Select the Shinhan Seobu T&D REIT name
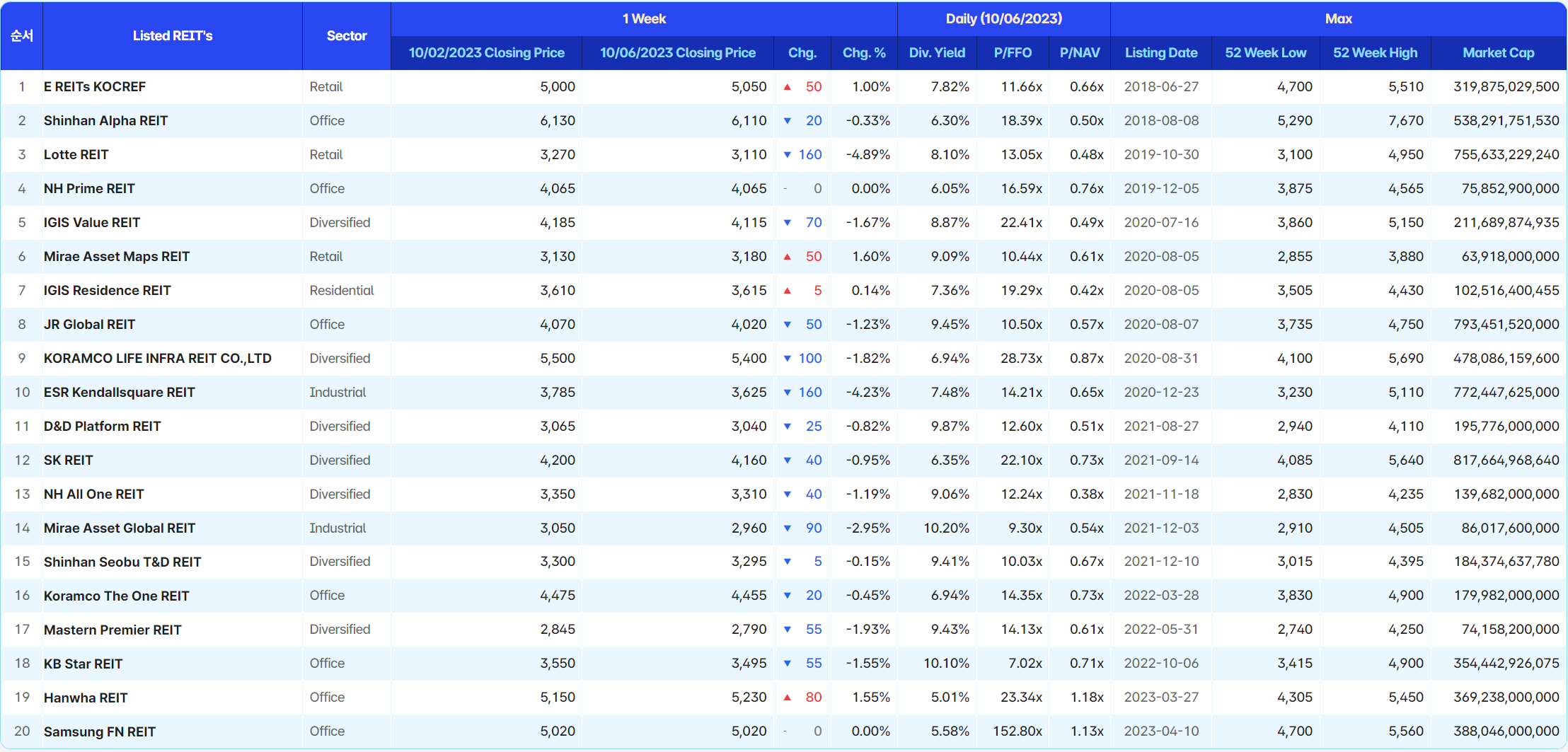 [x=122, y=562]
